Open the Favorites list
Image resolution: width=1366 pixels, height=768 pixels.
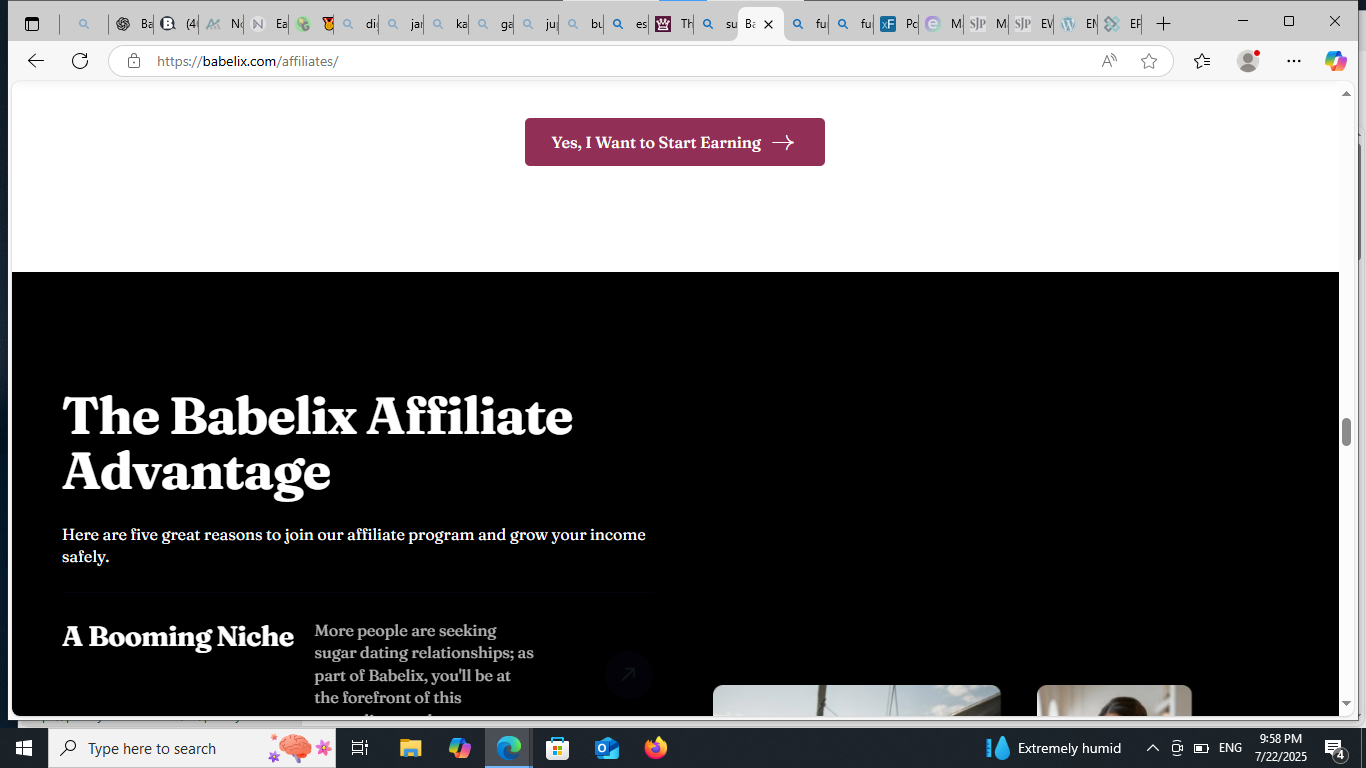pyautogui.click(x=1202, y=61)
